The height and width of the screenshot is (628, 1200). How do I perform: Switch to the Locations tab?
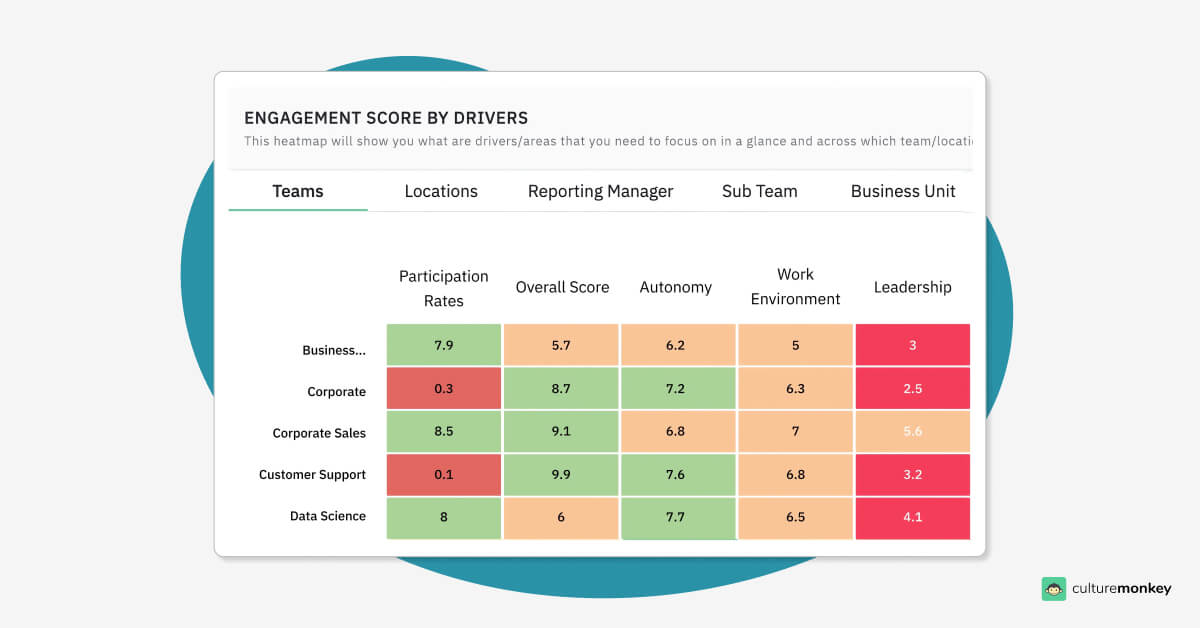point(440,191)
